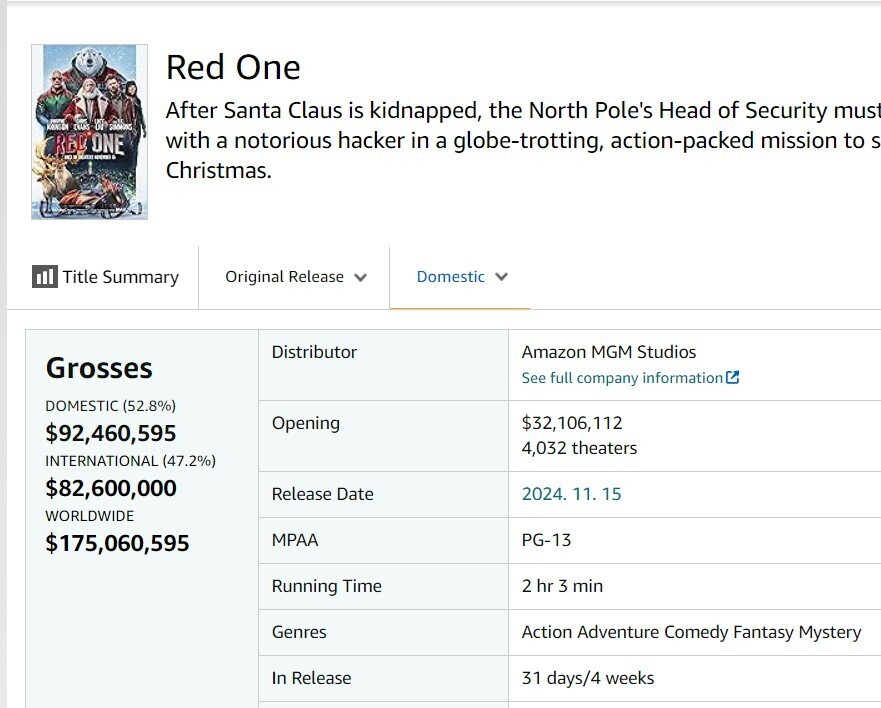Switch to the Title Summary tab
Viewport: 881px width, 708px height.
(x=120, y=278)
